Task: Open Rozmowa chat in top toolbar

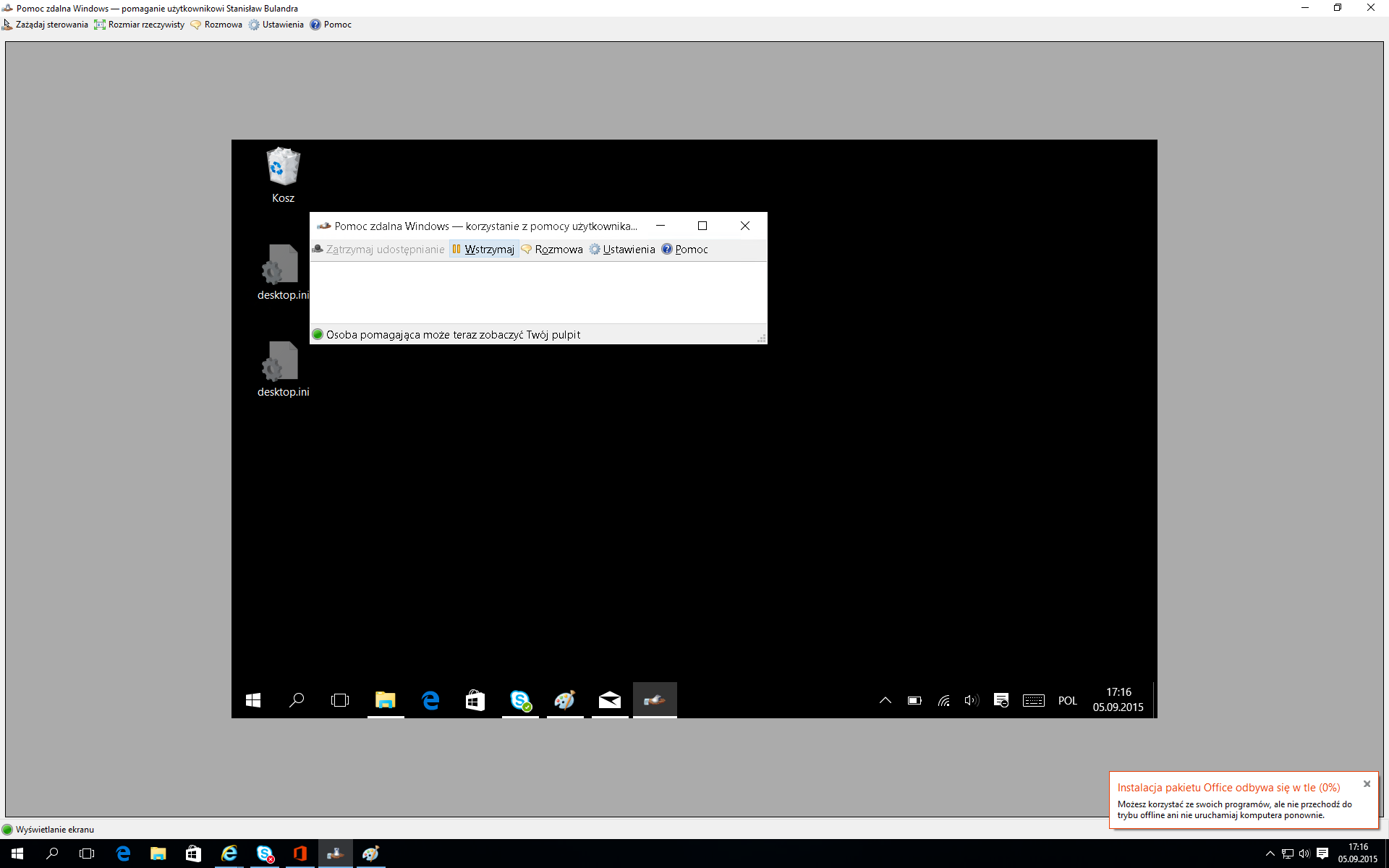Action: (216, 25)
